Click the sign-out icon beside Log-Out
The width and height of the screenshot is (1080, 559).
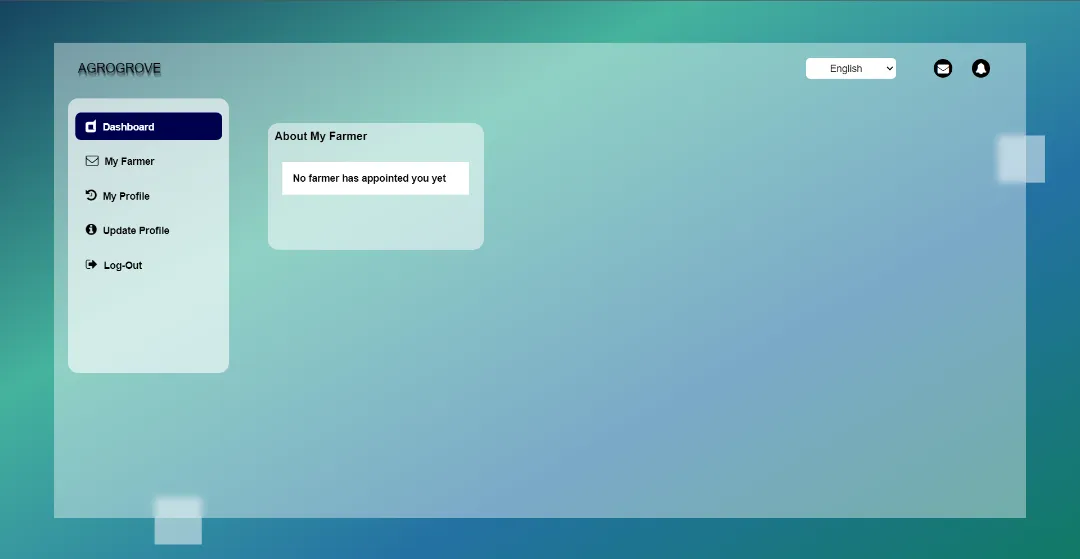point(91,265)
